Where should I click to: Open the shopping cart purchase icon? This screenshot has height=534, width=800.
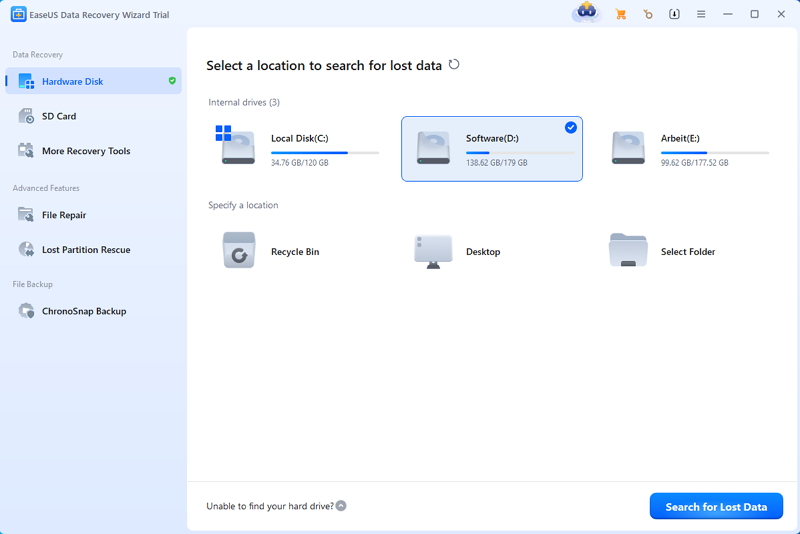click(620, 14)
